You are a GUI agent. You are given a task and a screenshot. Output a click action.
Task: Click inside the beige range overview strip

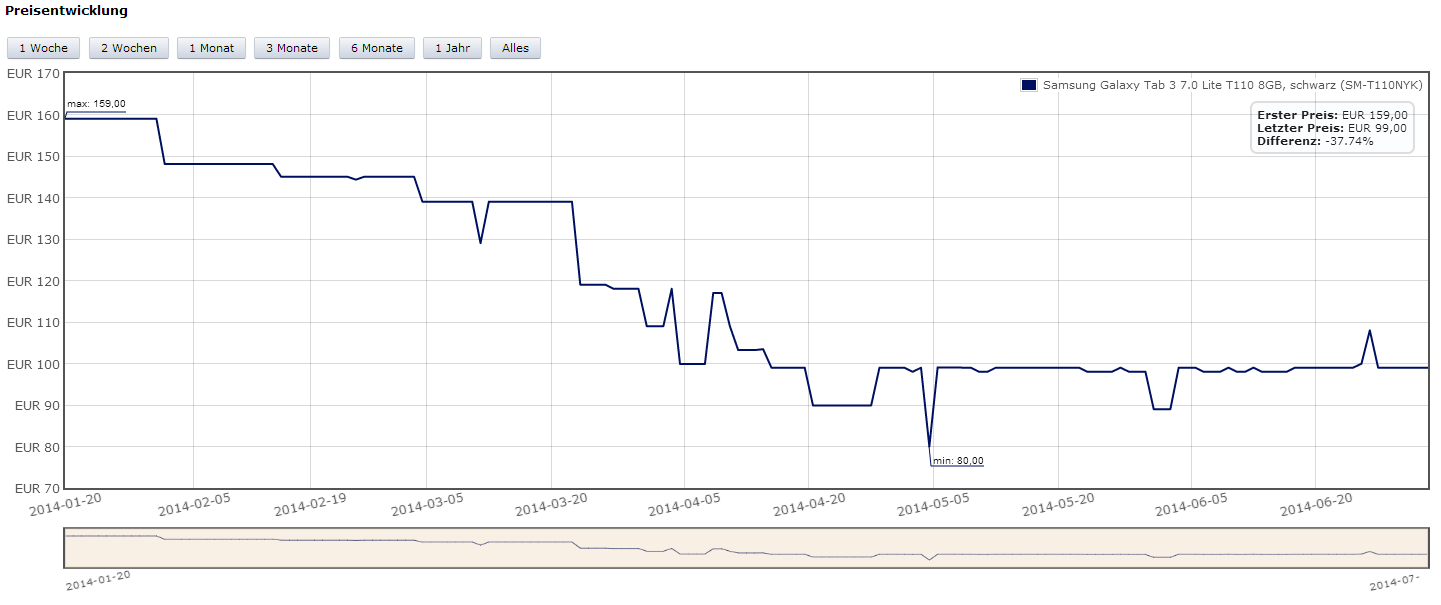(745, 547)
